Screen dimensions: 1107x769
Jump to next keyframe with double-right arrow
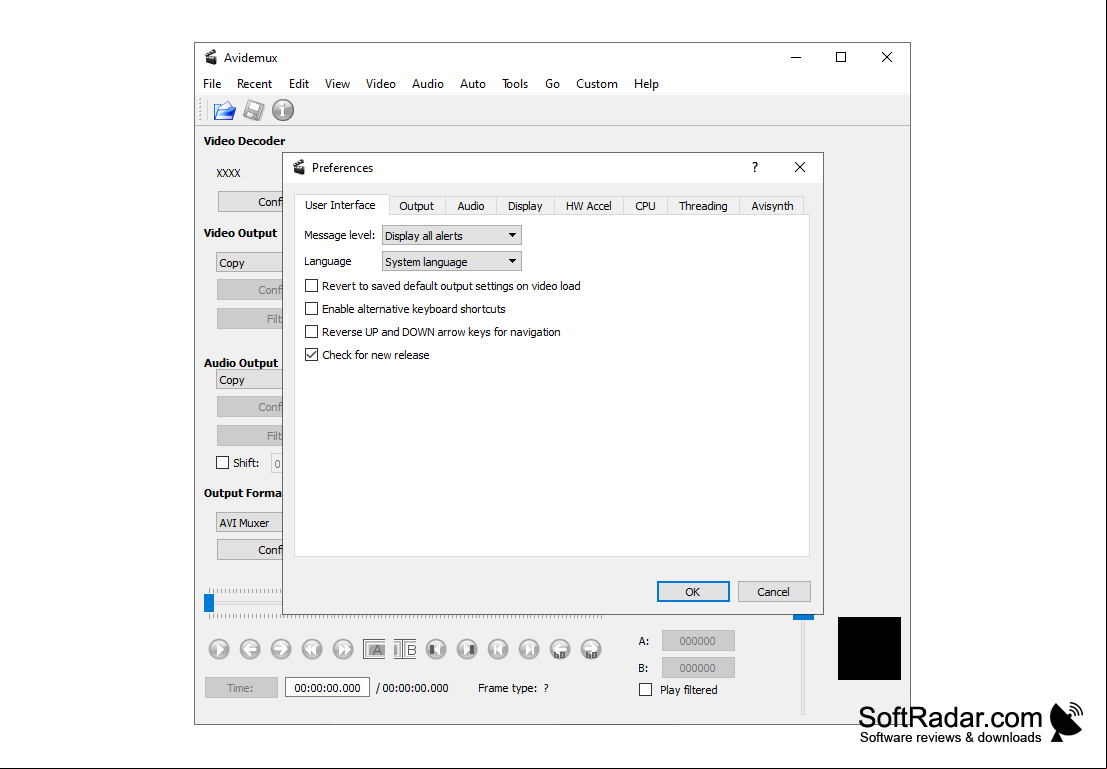(x=343, y=649)
